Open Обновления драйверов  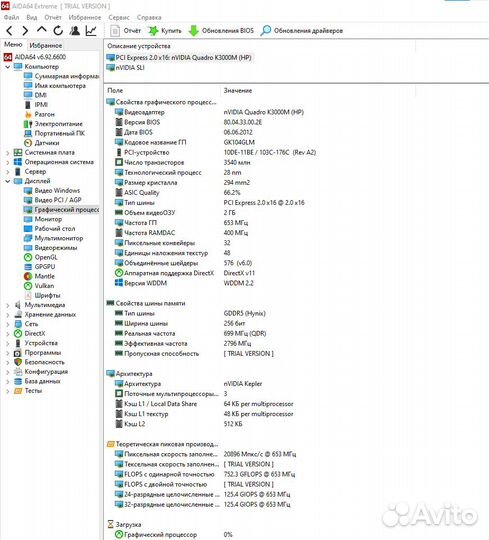point(302,31)
